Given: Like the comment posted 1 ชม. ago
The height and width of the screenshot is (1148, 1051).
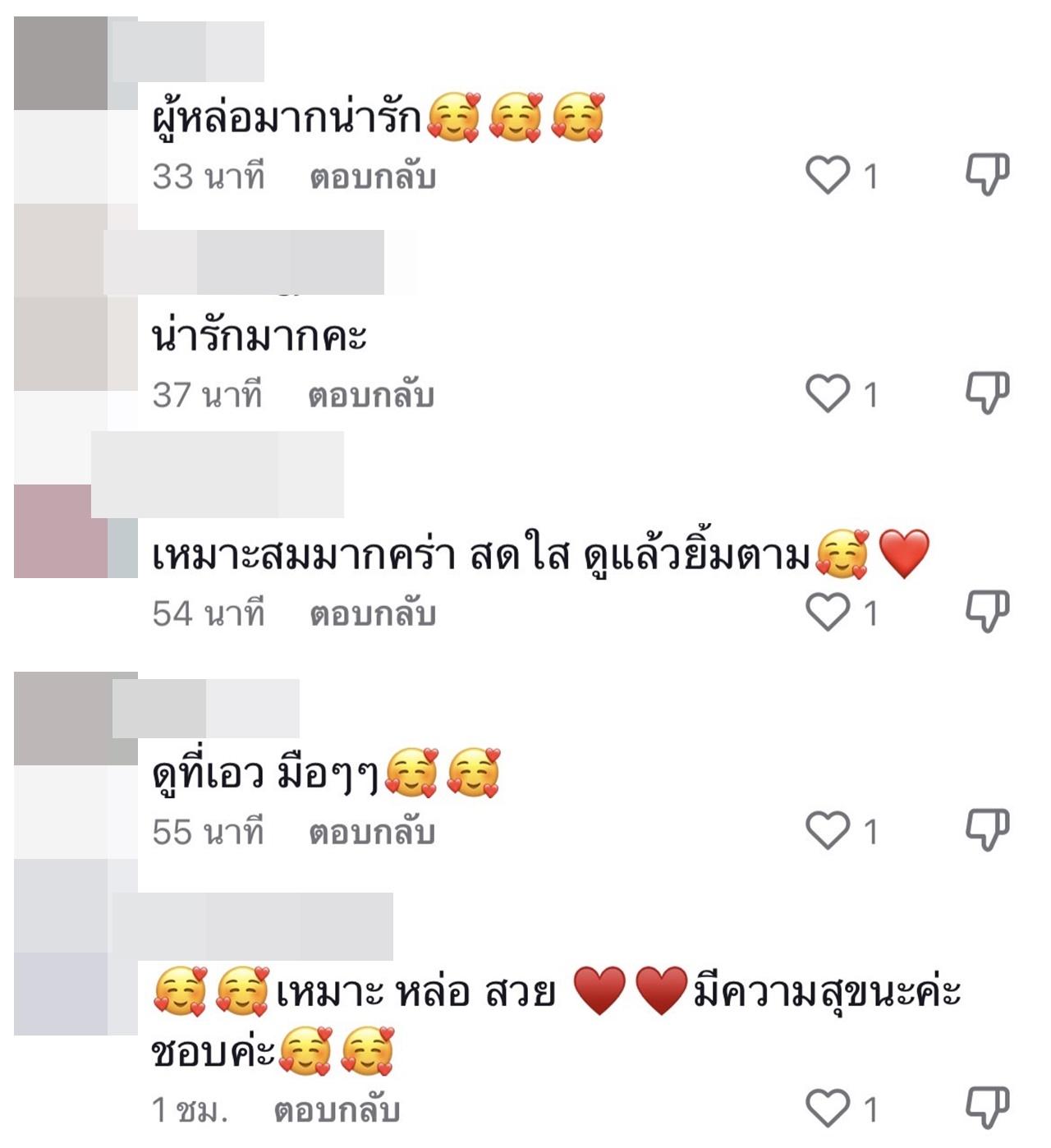Looking at the screenshot, I should tap(827, 1109).
